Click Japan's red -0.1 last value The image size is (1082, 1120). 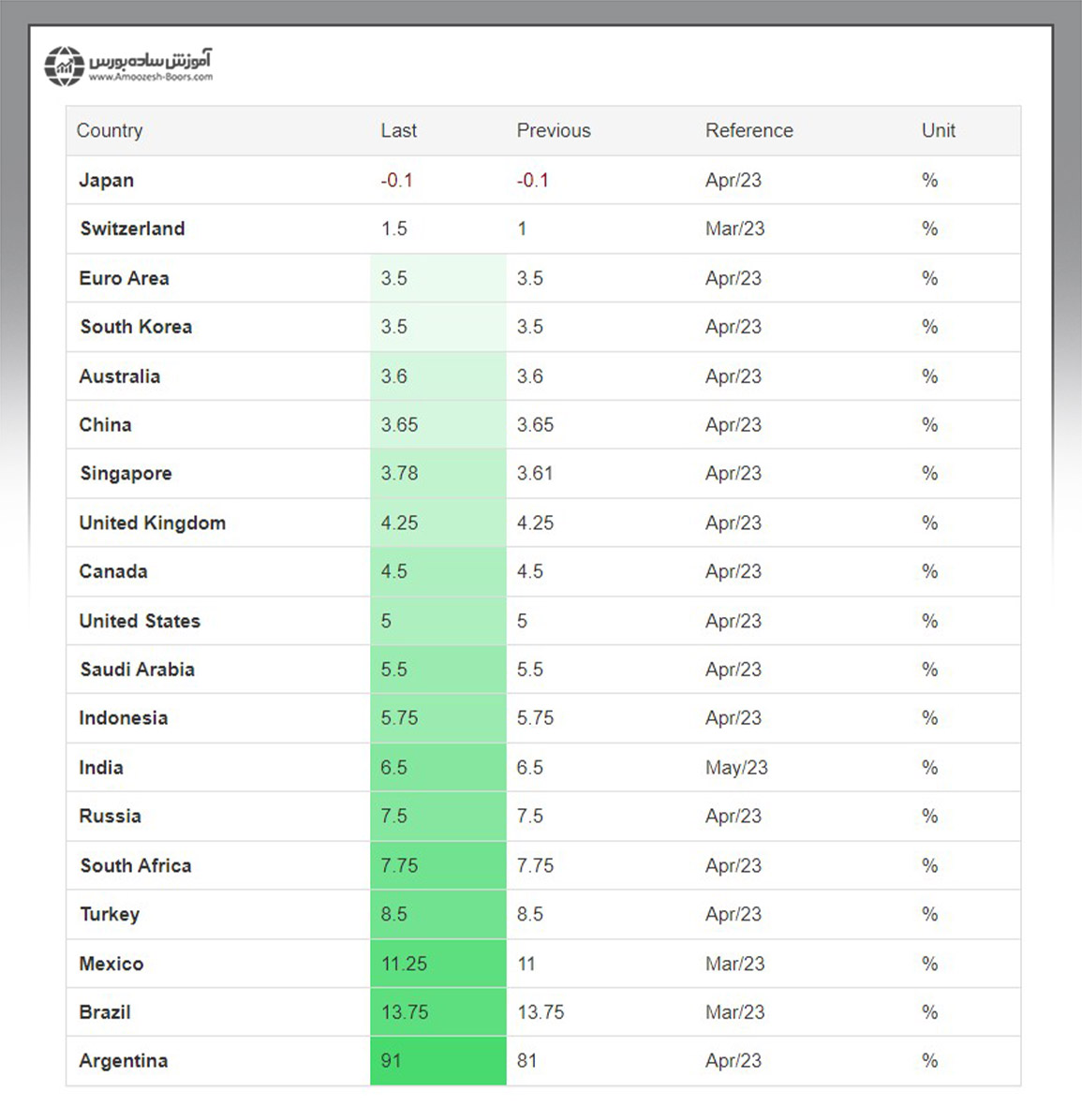tap(396, 181)
